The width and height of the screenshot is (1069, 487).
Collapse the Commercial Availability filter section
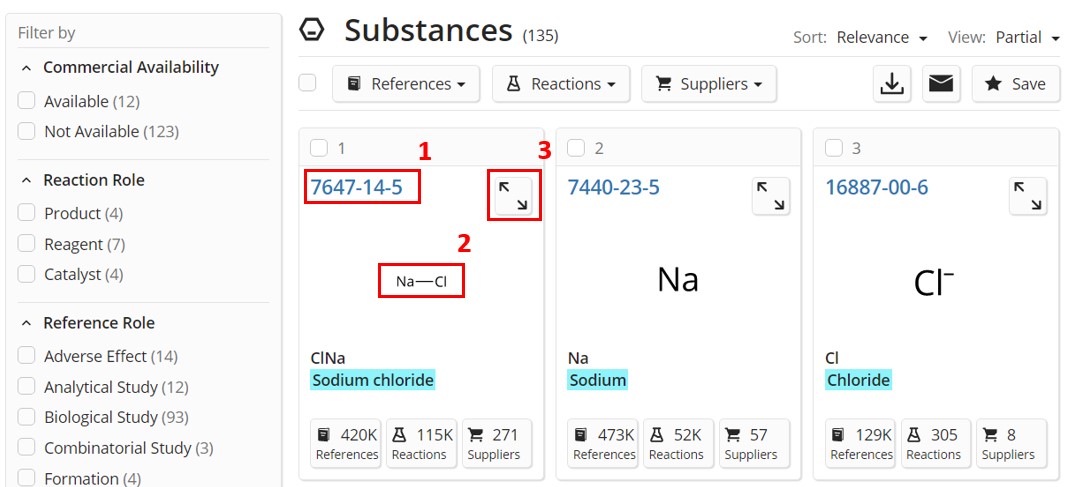[x=27, y=68]
